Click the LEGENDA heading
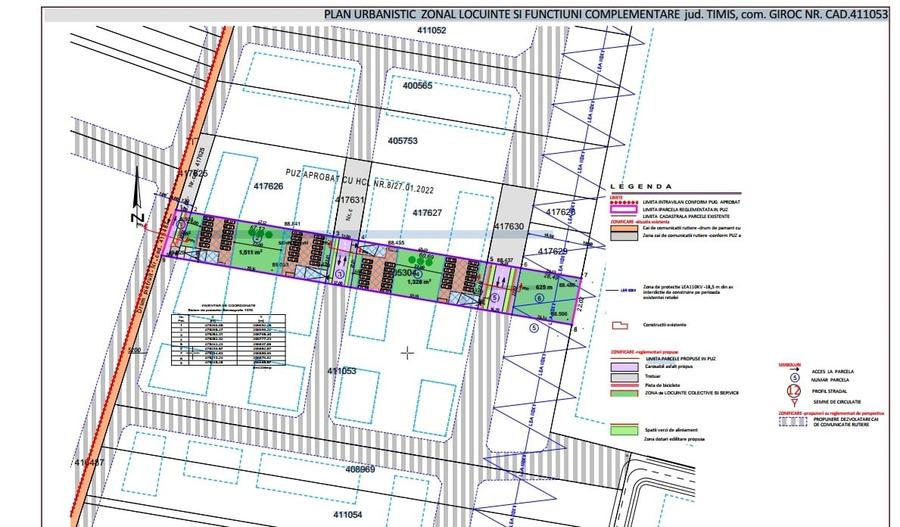 [x=648, y=189]
